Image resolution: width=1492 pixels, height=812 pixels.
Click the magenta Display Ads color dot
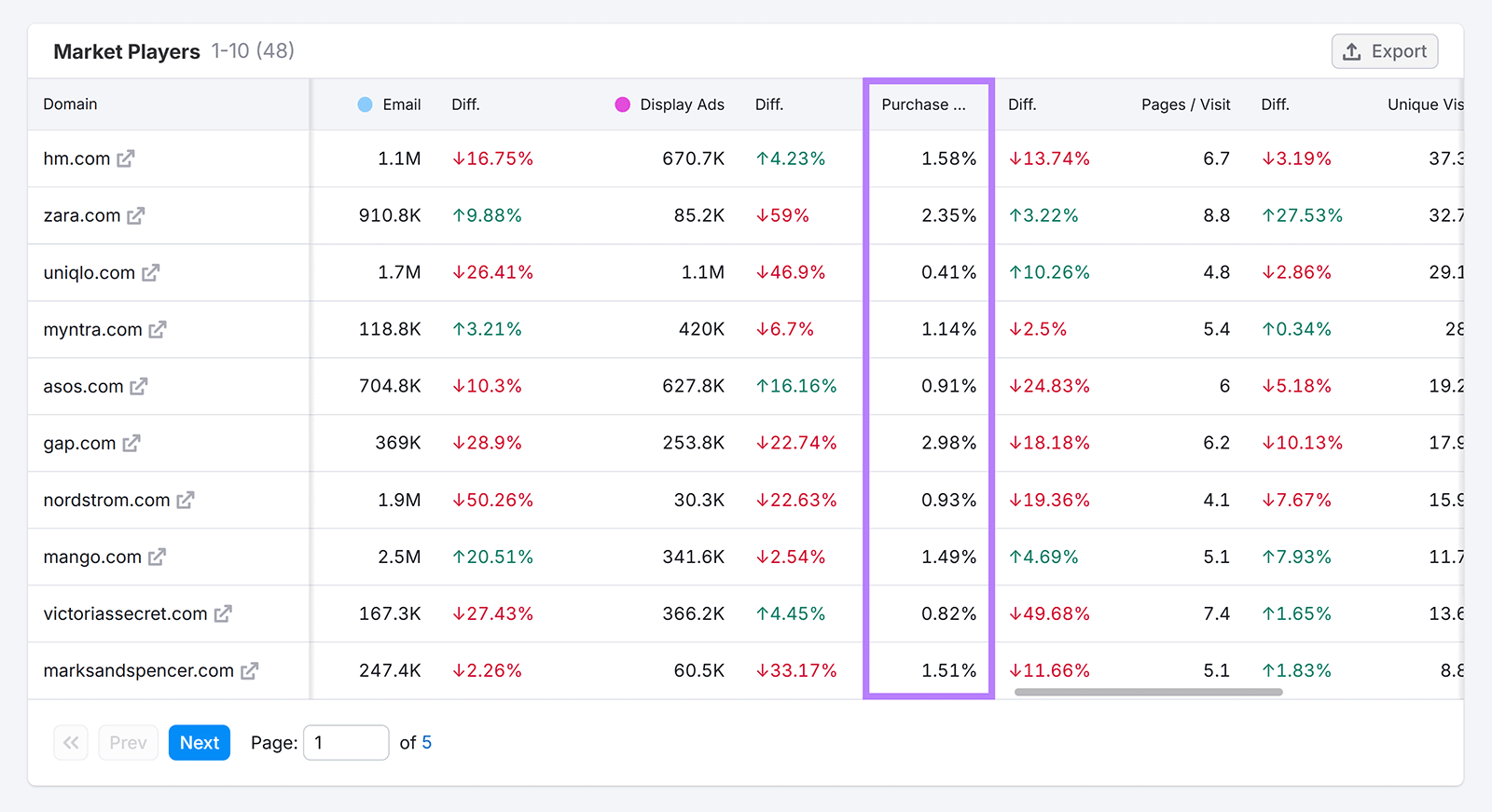(623, 104)
